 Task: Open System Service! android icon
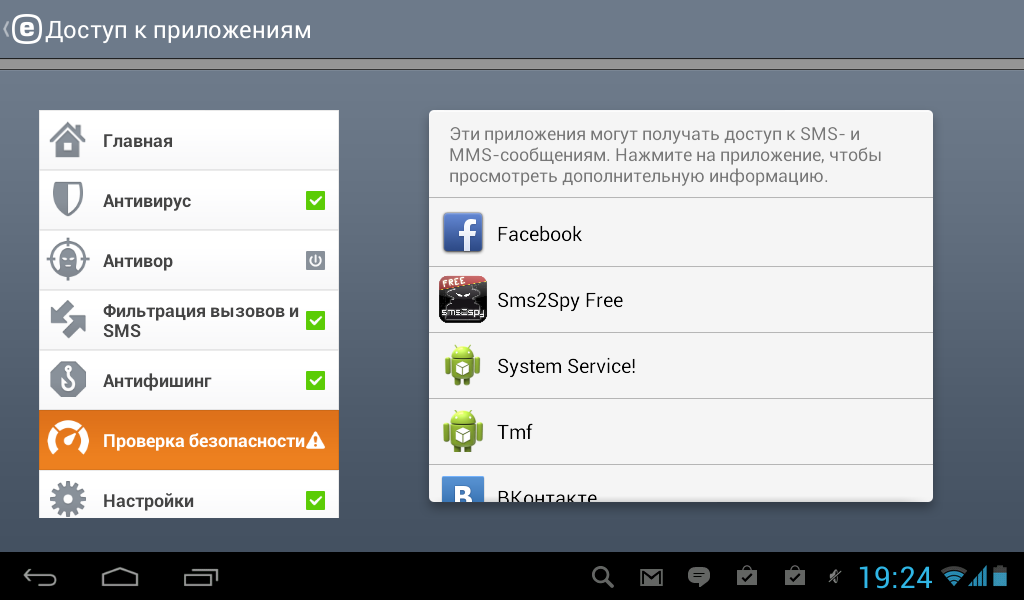coord(463,365)
